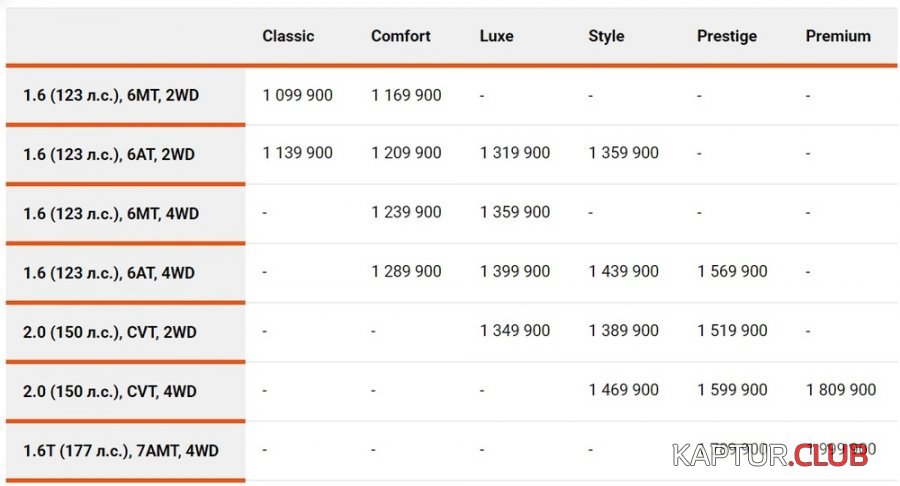Click the 1 569 900 Prestige price
Screen dimensions: 900x486
732,271
